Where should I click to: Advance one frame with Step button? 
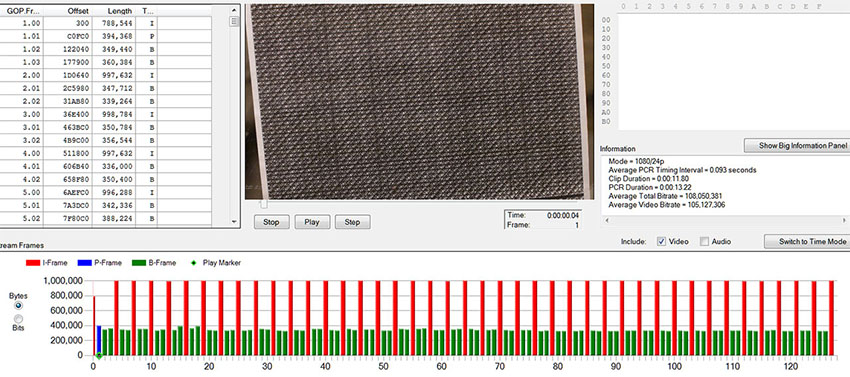(x=352, y=222)
